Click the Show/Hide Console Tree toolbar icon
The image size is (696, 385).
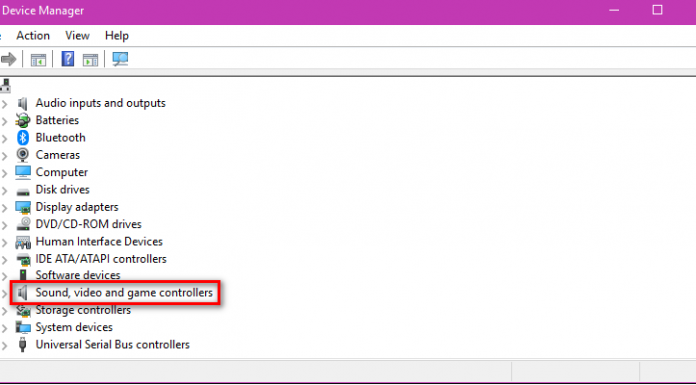(x=38, y=60)
